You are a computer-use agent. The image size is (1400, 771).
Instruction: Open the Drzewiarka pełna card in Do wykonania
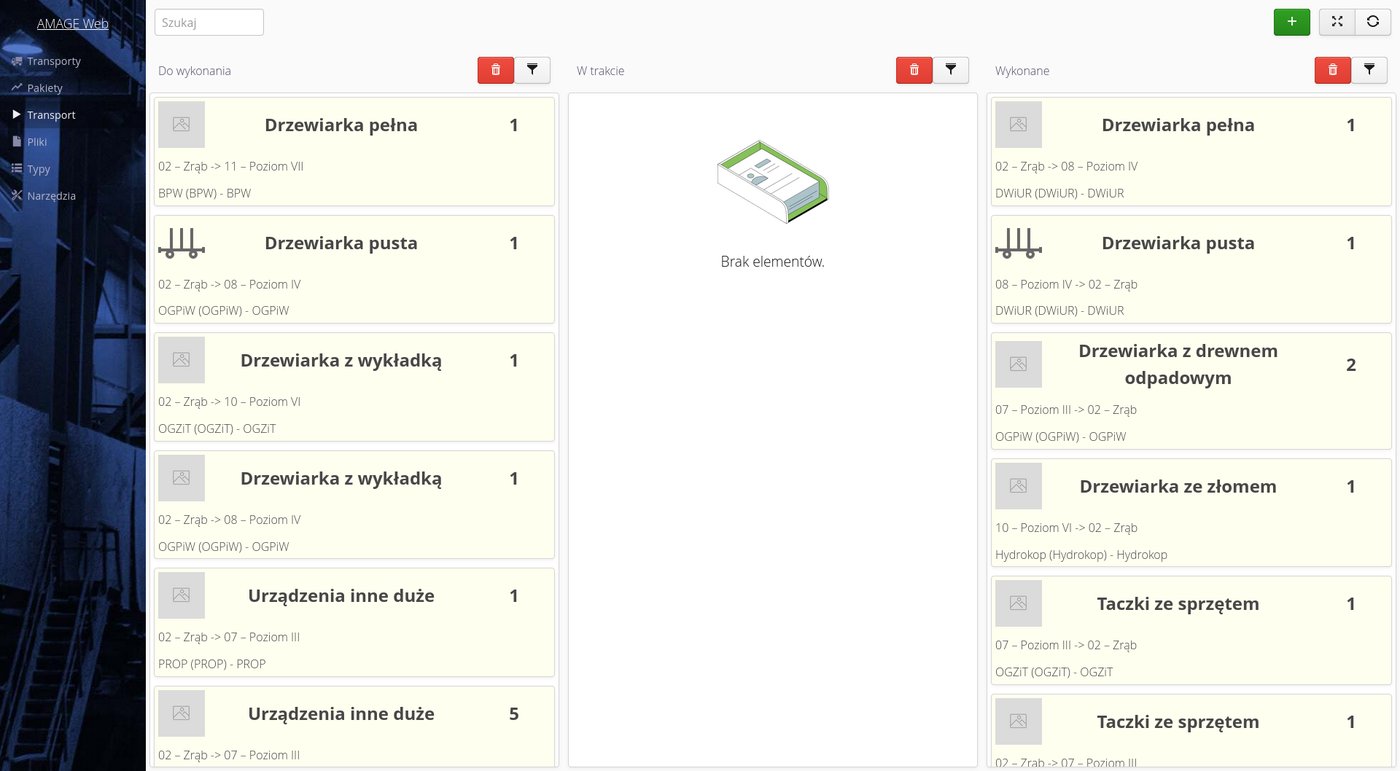(354, 151)
